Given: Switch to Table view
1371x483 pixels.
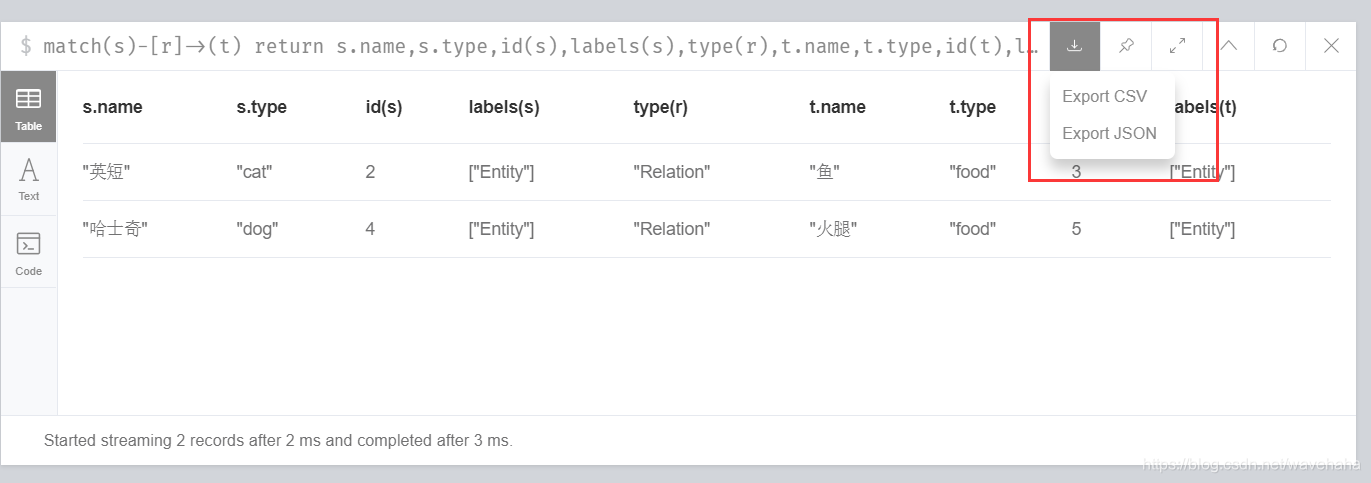Looking at the screenshot, I should [x=29, y=108].
